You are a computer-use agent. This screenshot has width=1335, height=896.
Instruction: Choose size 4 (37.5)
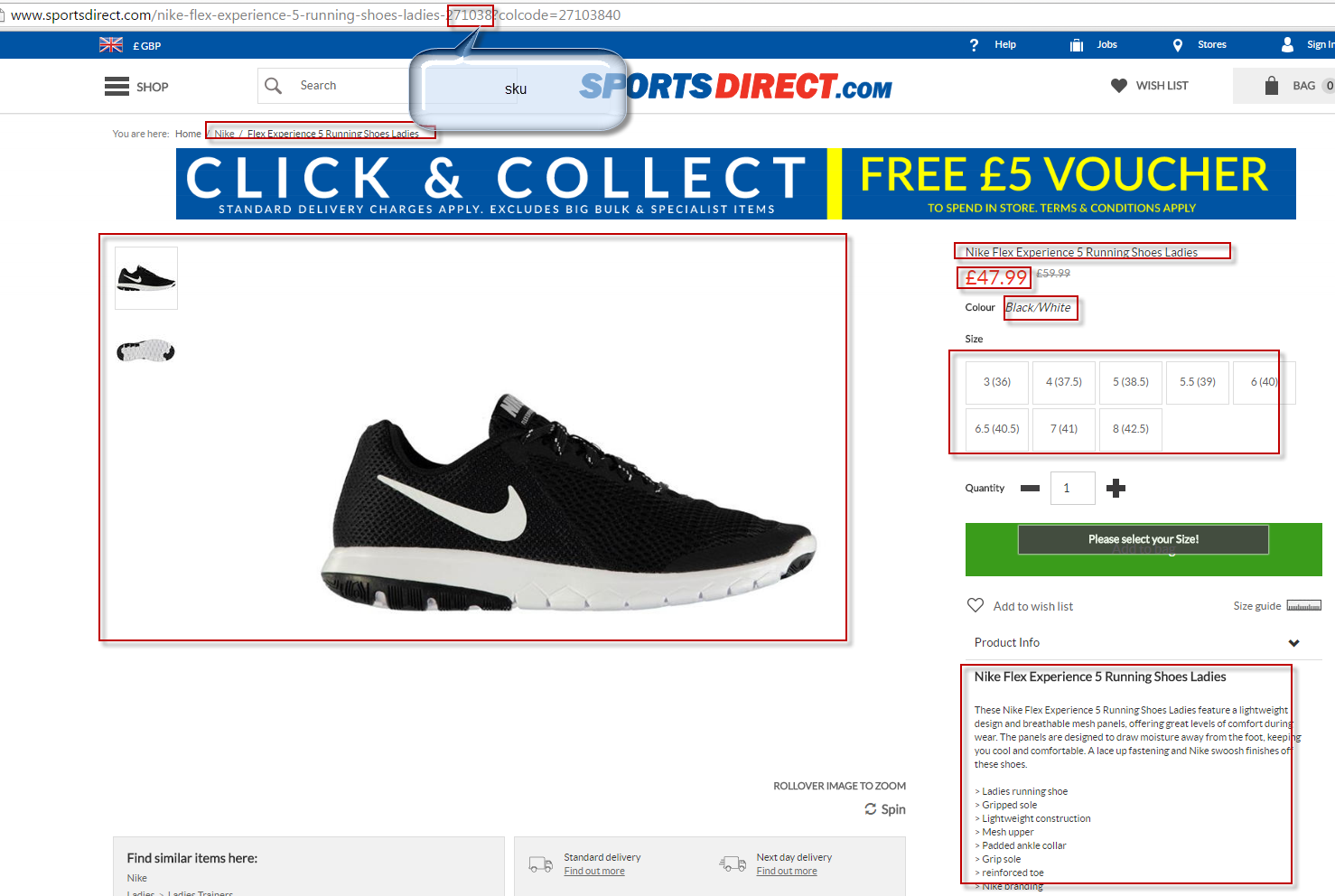tap(1064, 382)
